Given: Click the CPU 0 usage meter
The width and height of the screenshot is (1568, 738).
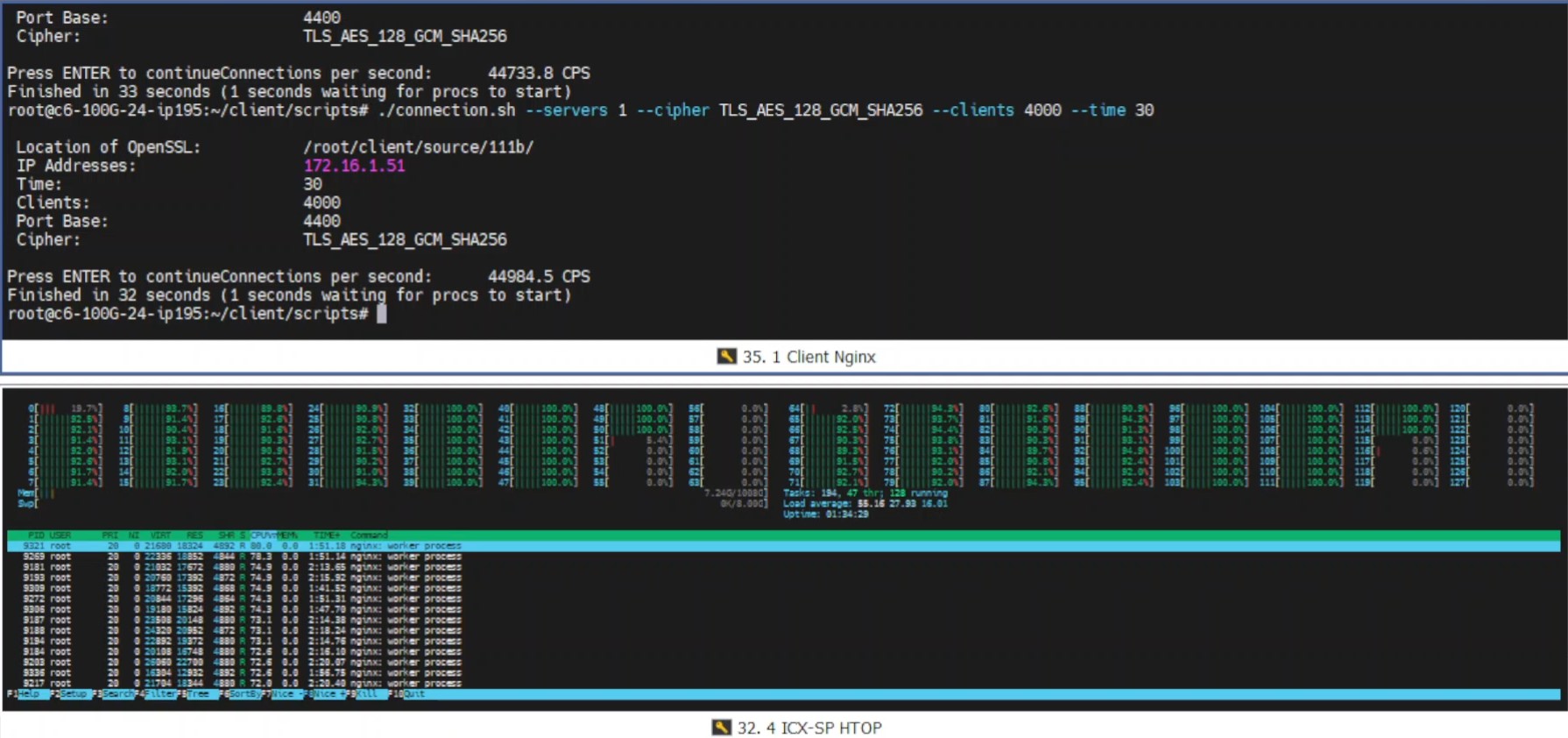Looking at the screenshot, I should point(66,408).
